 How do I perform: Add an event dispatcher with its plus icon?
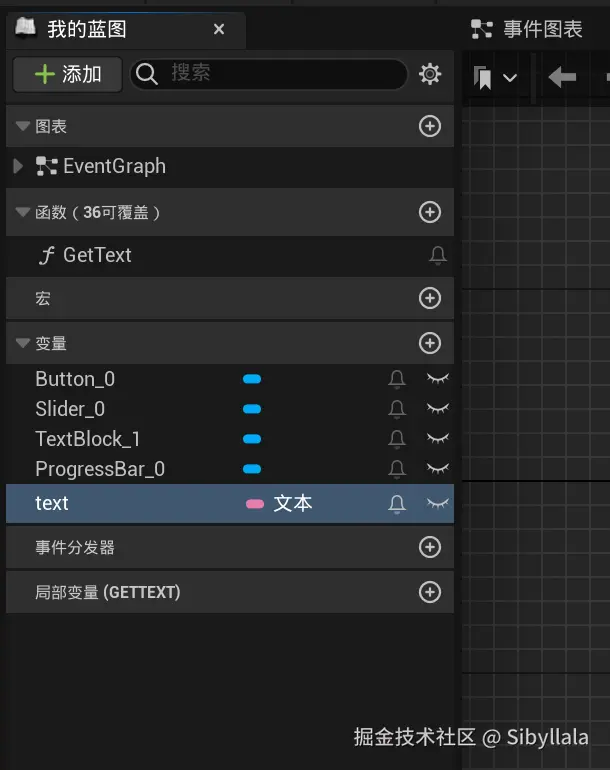(430, 547)
